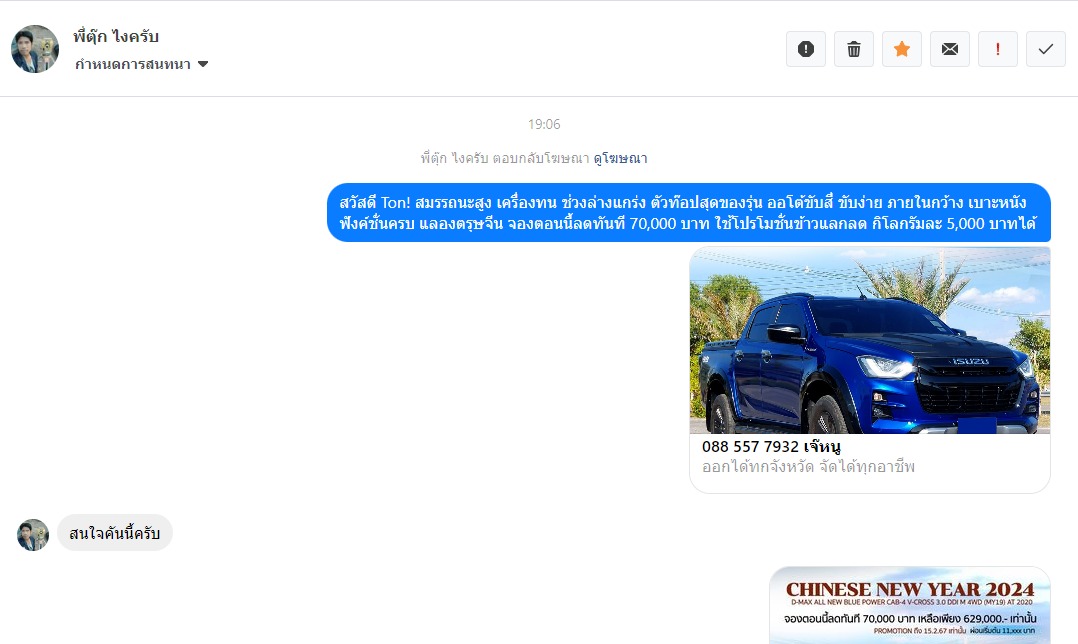The width and height of the screenshot is (1078, 644).
Task: Click the พี่ตุ๊ก ไงครับ ตอบกลับโฆษณา notice
Action: point(505,158)
